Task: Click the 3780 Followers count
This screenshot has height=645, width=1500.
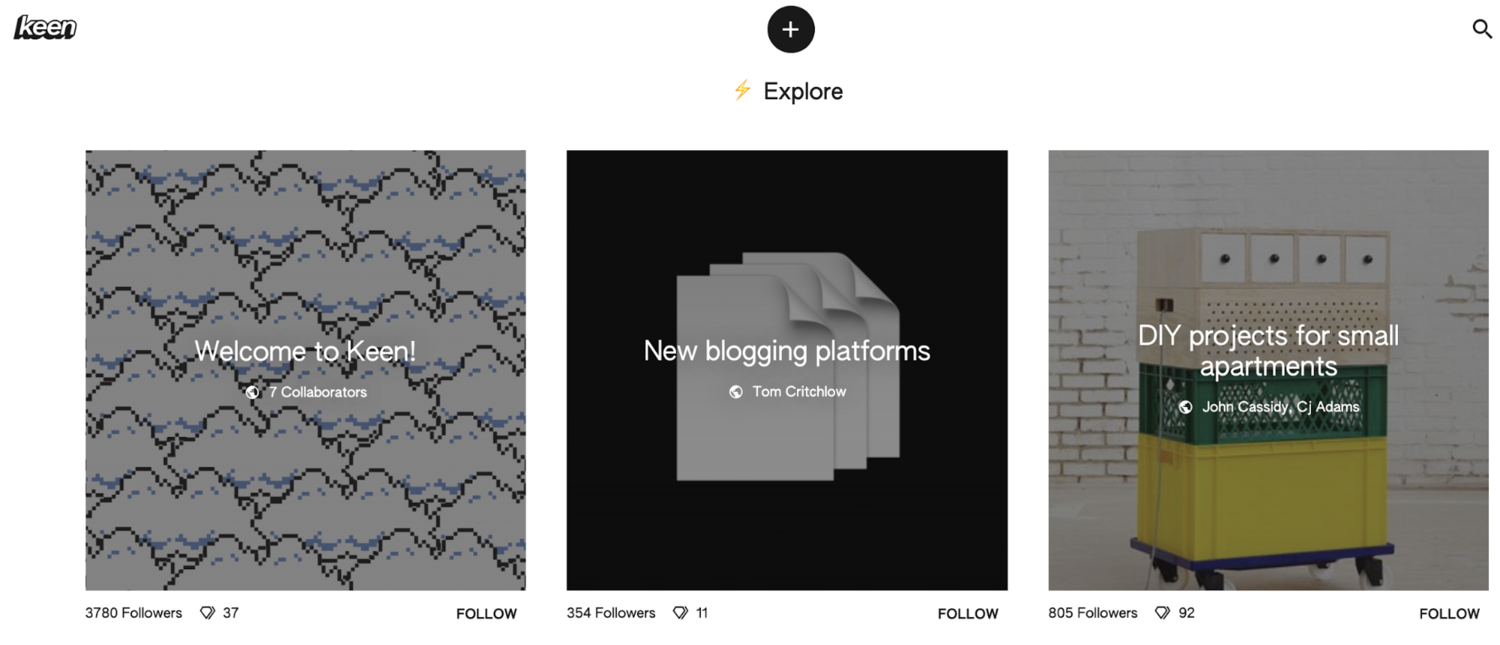Action: click(x=134, y=613)
